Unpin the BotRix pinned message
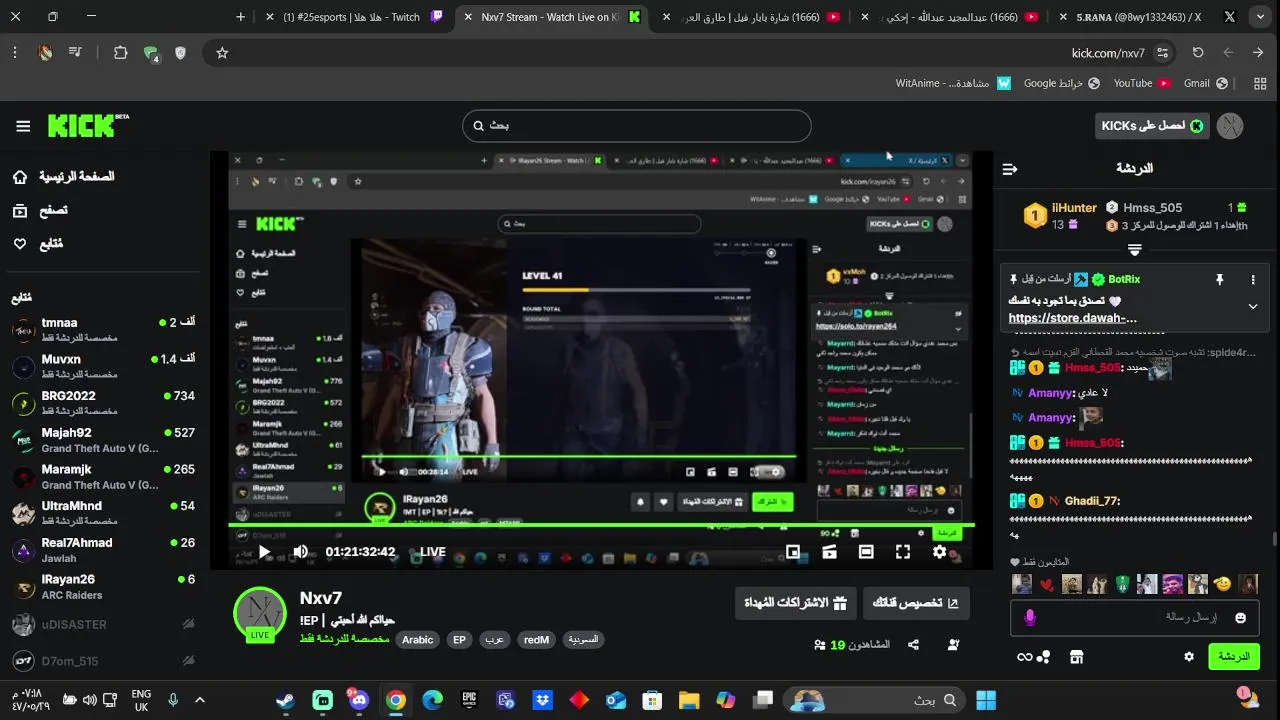The image size is (1280, 720). coord(1219,280)
